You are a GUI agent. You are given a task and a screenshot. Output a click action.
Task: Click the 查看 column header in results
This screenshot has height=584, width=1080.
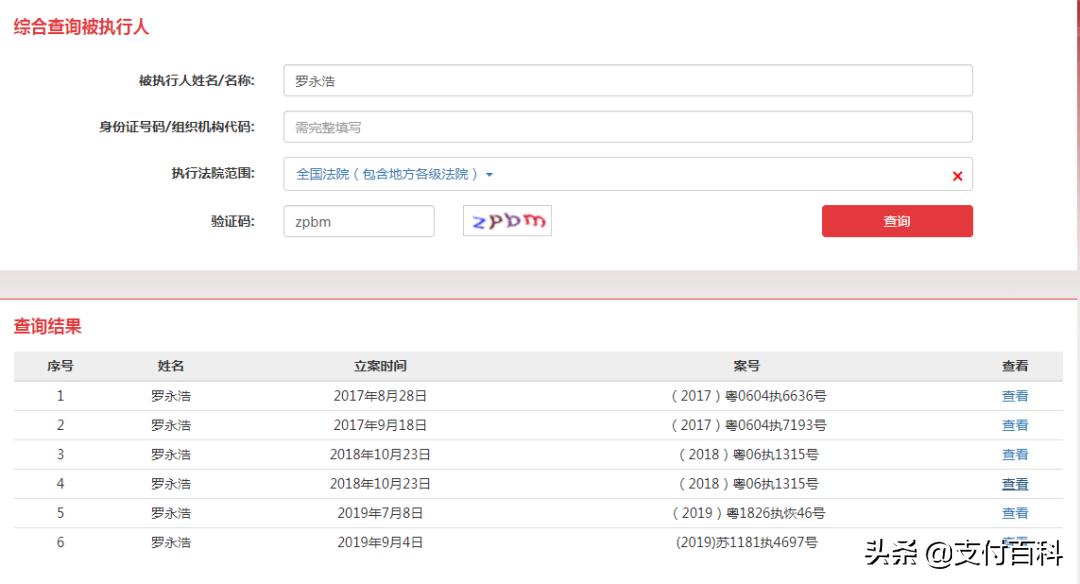point(1015,366)
